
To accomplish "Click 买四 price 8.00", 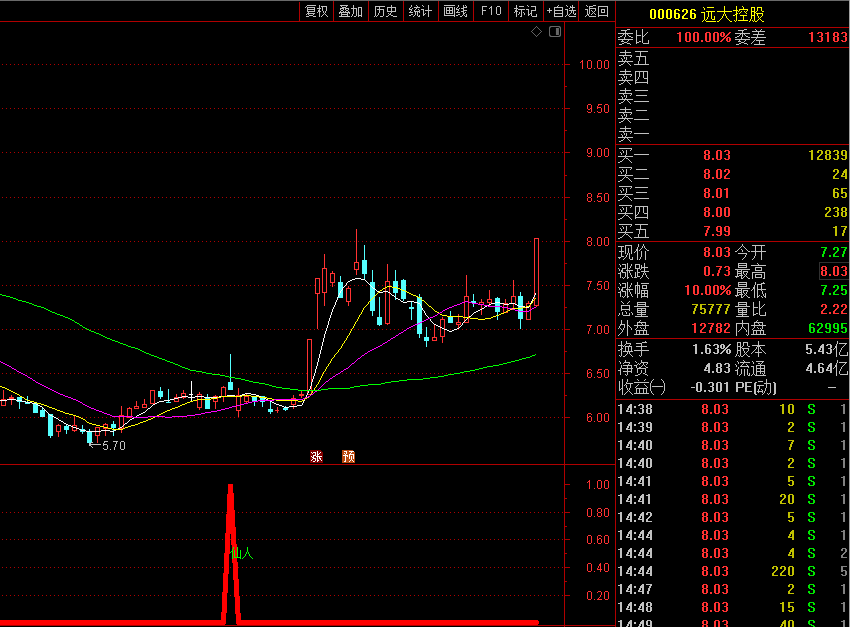I will (717, 212).
